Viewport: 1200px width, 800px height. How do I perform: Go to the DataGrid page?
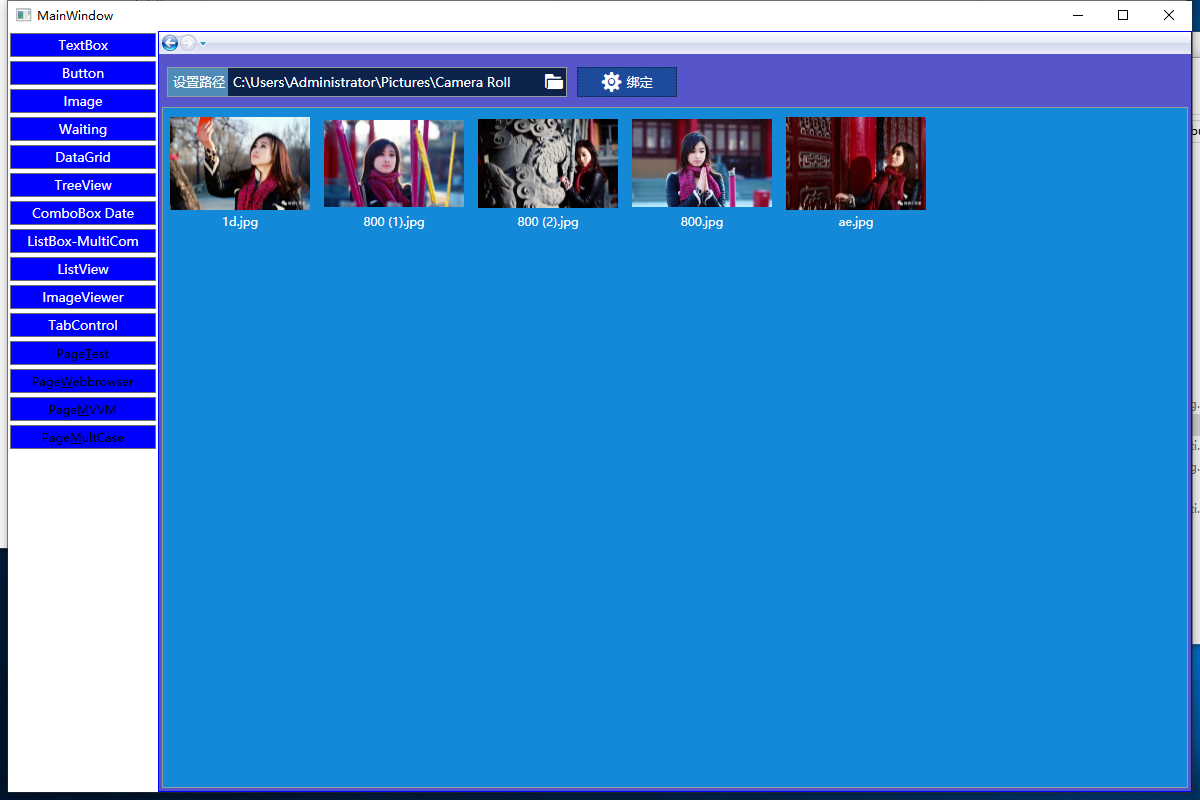(83, 157)
